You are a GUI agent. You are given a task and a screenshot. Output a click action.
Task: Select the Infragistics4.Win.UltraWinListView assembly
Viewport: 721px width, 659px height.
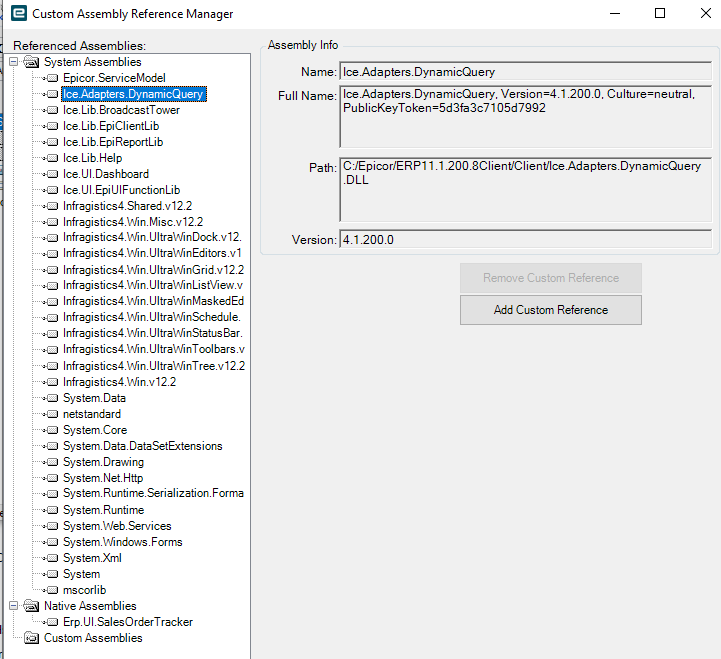pyautogui.click(x=153, y=285)
